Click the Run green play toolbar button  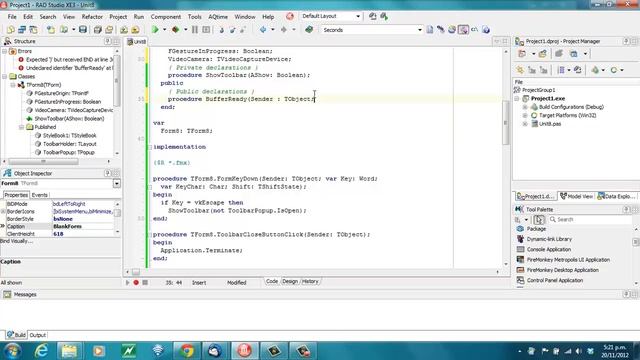coord(155,29)
